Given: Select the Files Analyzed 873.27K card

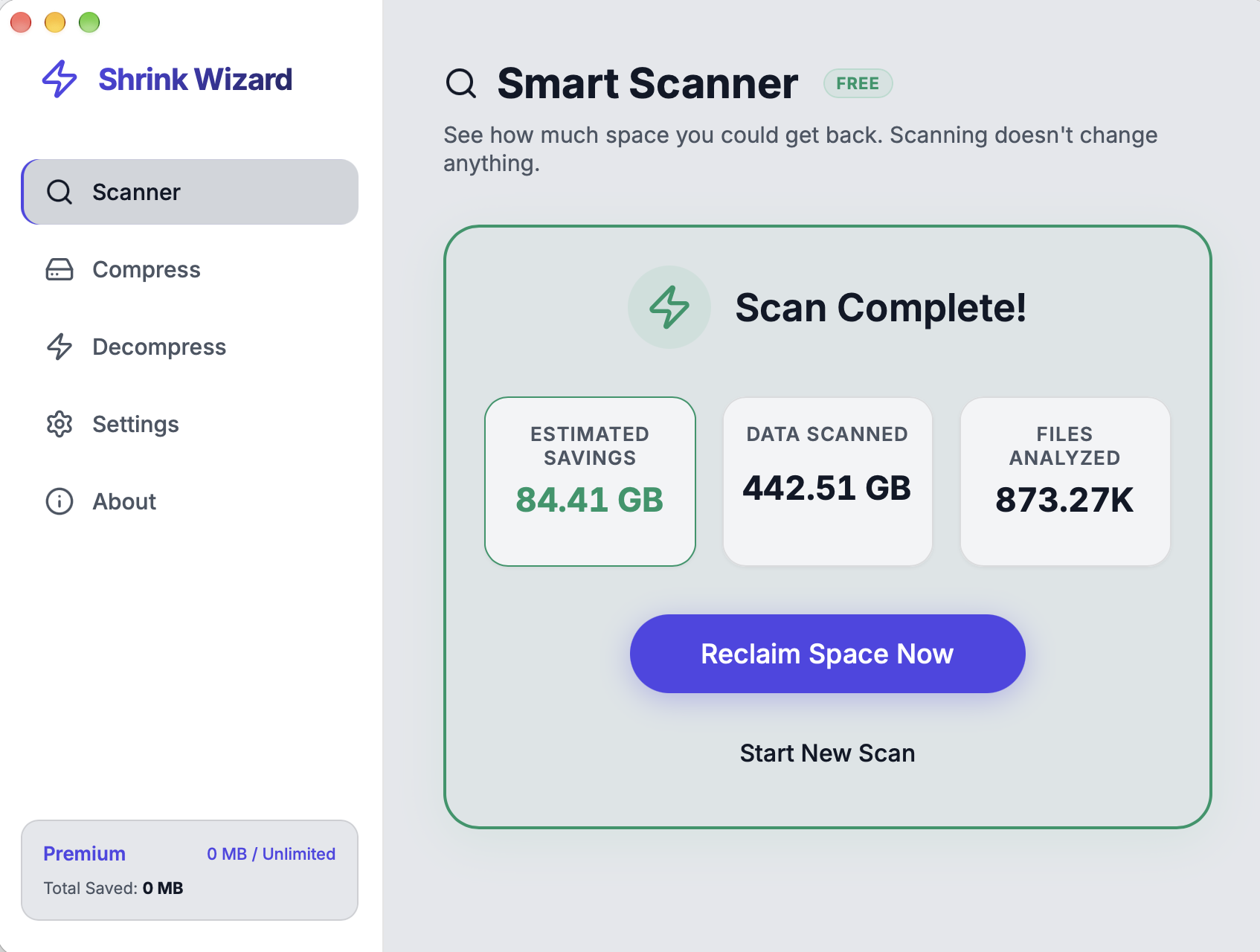Looking at the screenshot, I should 1065,481.
